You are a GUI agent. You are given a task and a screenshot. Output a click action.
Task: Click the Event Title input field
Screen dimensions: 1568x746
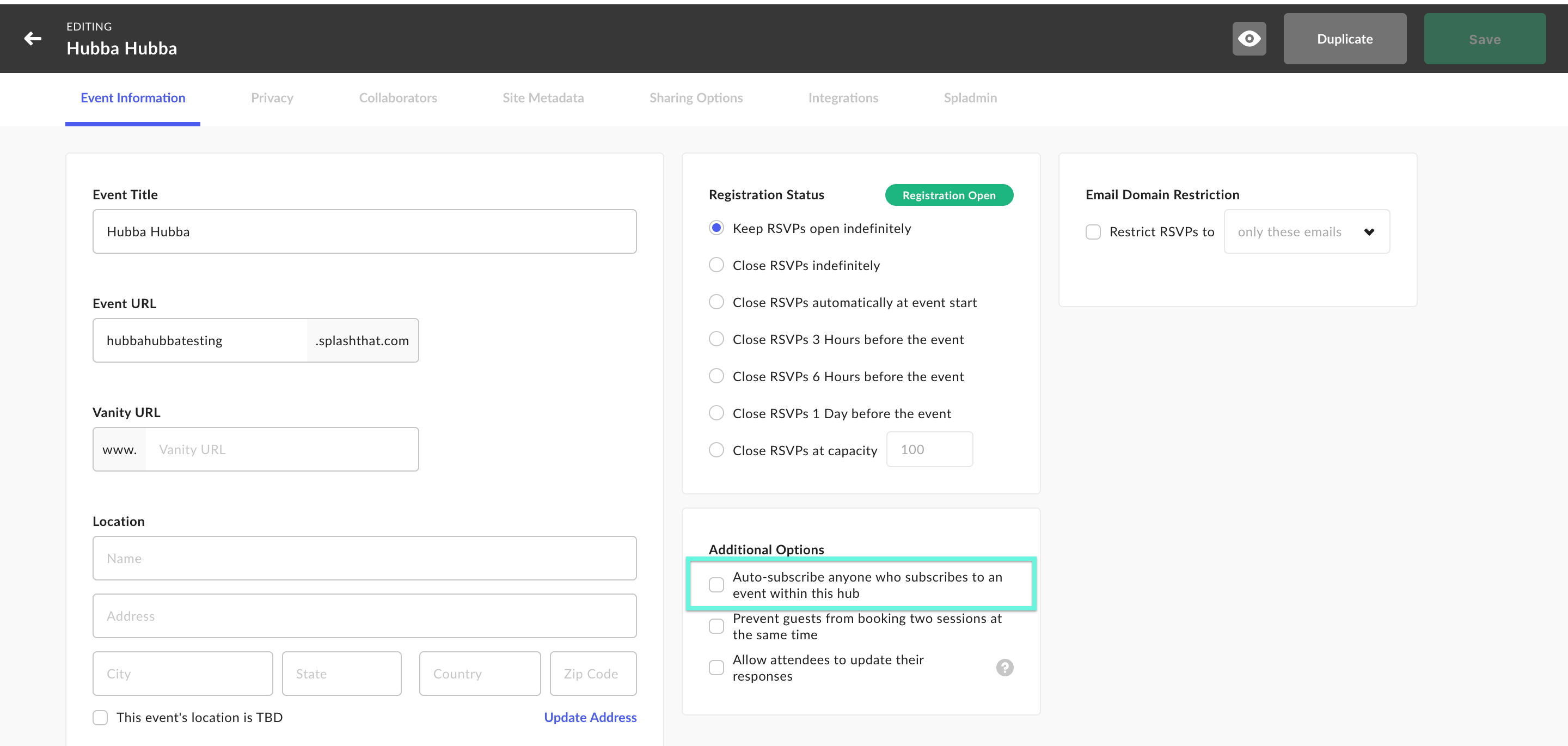click(x=364, y=231)
